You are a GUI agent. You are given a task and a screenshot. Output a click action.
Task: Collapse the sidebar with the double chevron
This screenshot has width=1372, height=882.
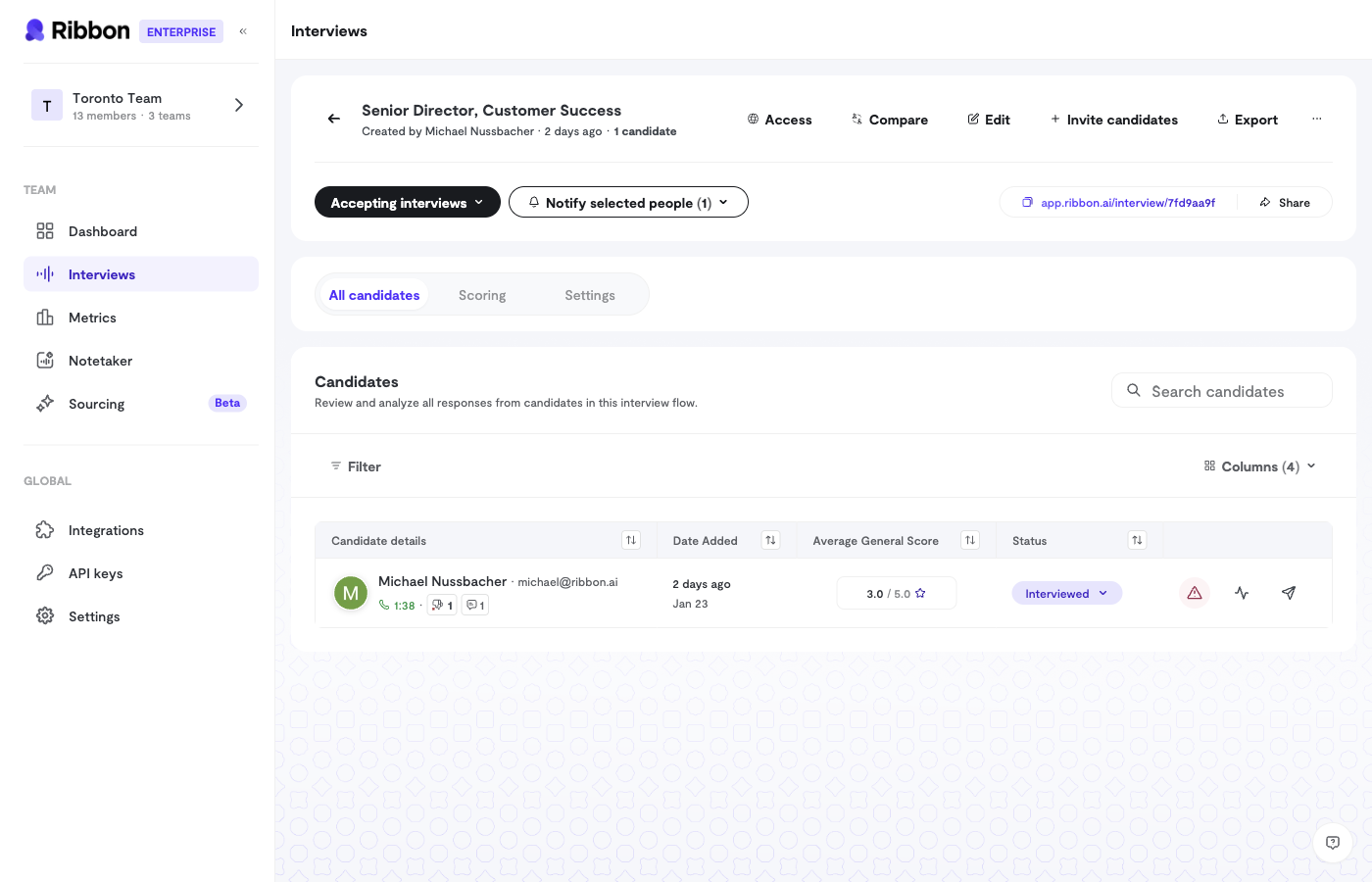pos(243,31)
